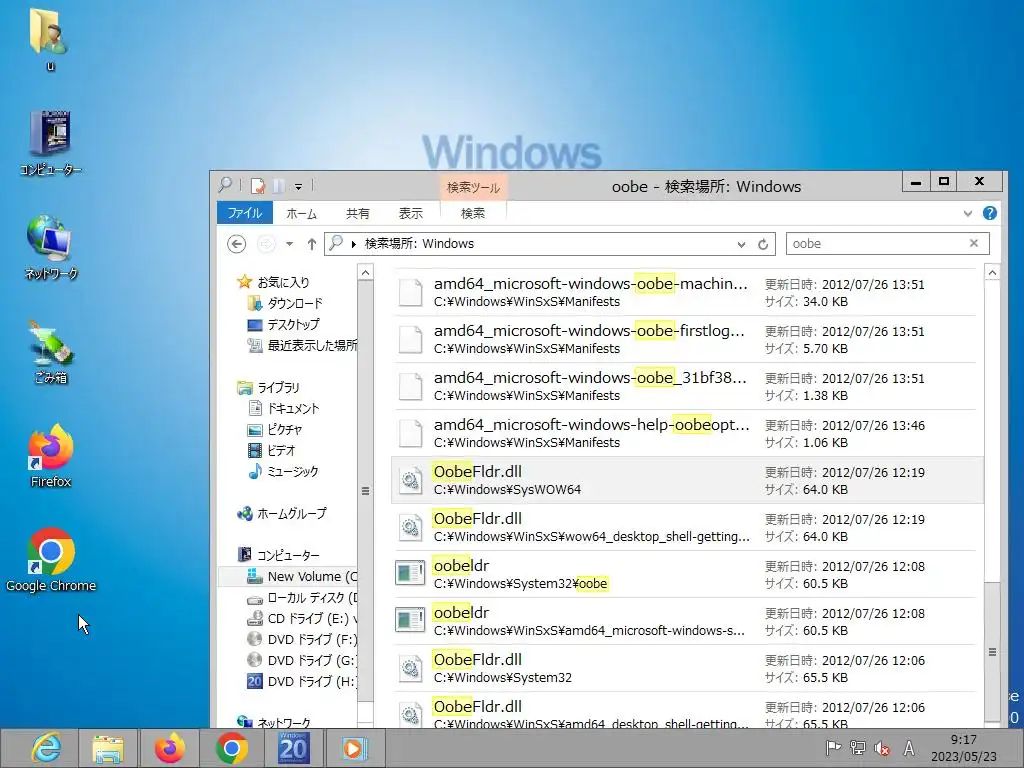Open address bar history dropdown

(x=741, y=244)
